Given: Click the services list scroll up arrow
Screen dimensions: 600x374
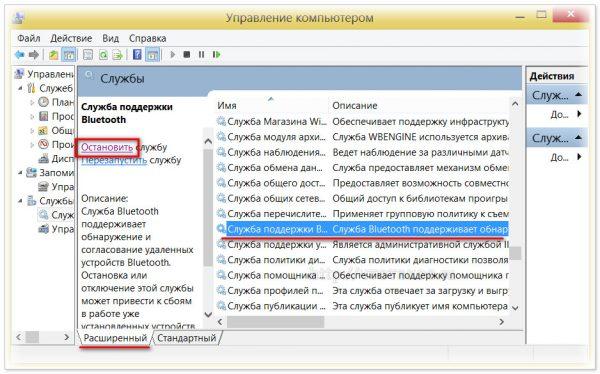Looking at the screenshot, I should 515,104.
